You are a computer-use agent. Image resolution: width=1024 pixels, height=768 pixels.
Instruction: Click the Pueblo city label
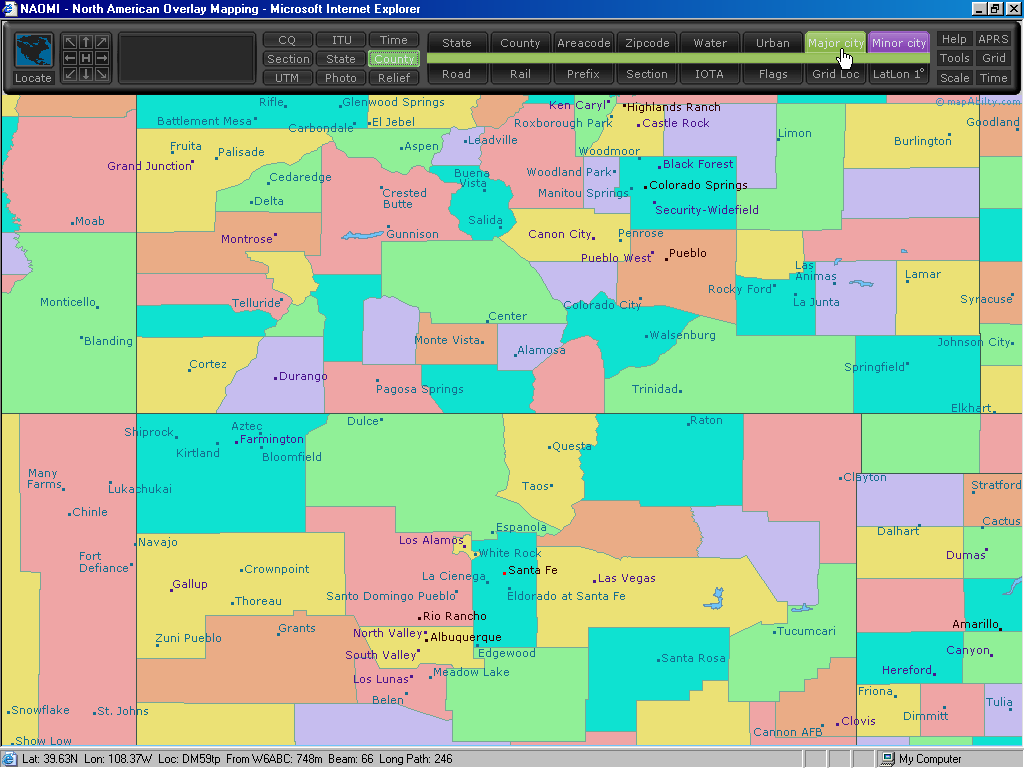coord(688,253)
